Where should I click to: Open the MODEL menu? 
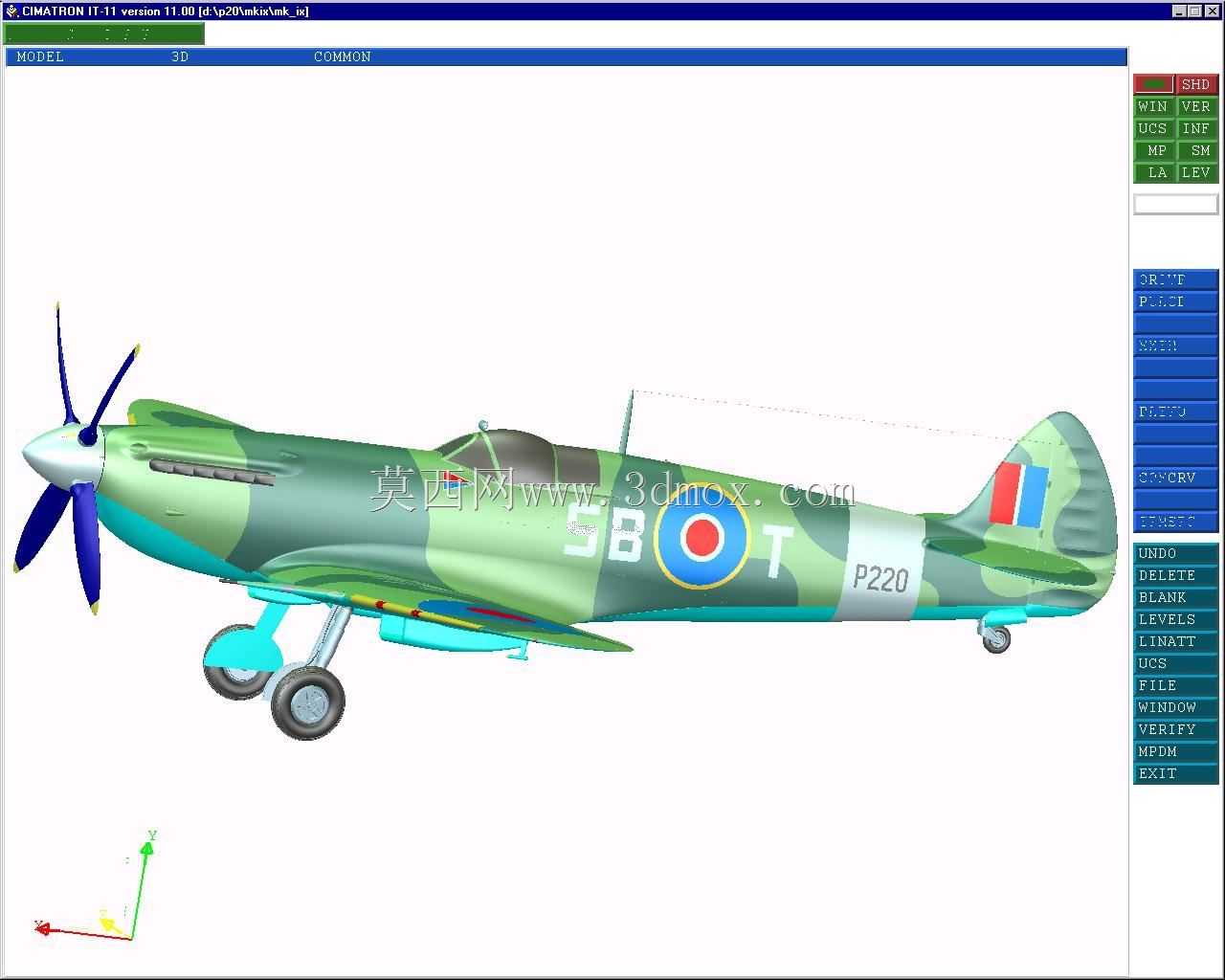40,56
